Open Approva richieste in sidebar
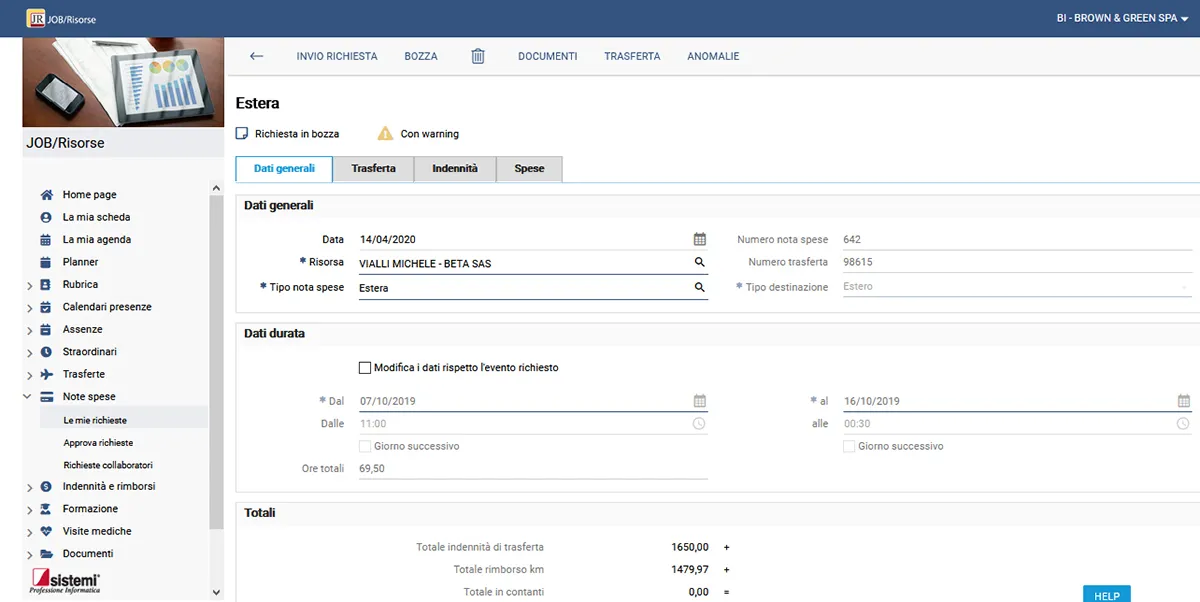1200x602 pixels. tap(98, 443)
